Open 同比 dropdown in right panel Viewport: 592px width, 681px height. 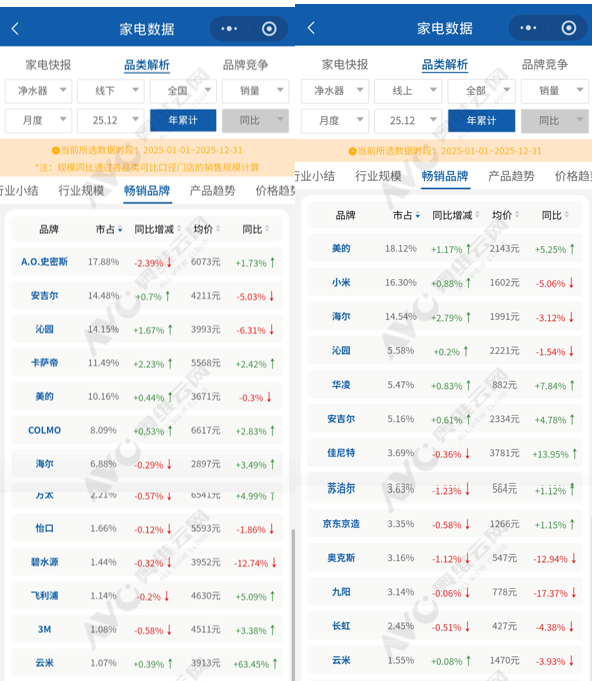pyautogui.click(x=556, y=120)
